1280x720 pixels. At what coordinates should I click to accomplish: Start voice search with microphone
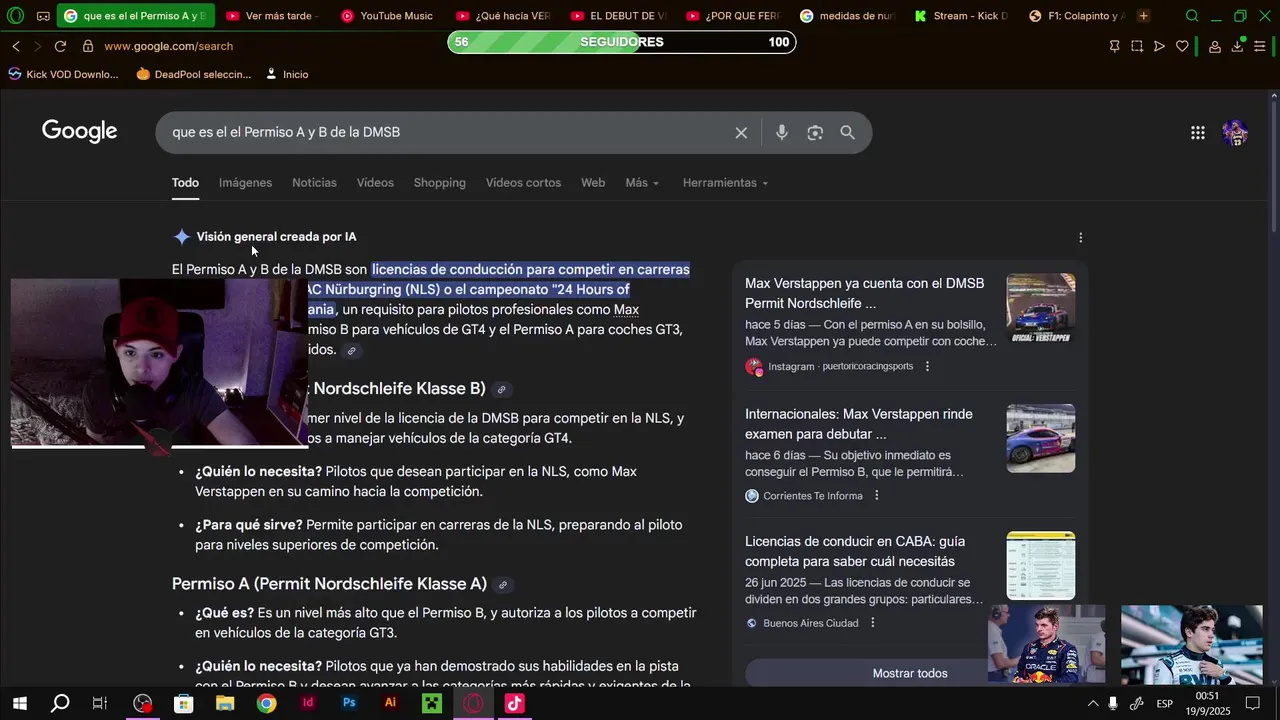point(782,133)
